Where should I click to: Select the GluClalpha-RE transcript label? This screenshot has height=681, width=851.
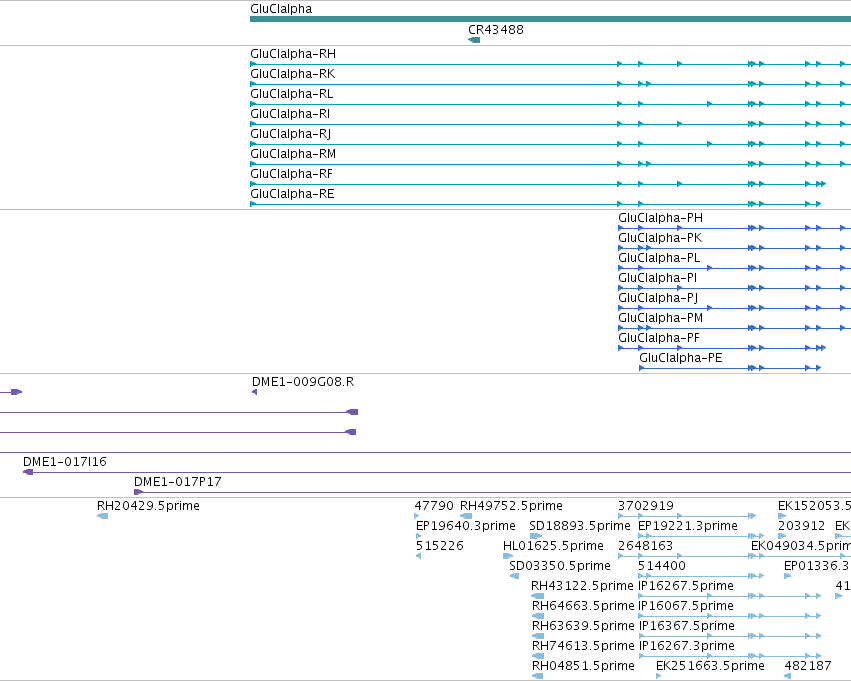[x=293, y=194]
